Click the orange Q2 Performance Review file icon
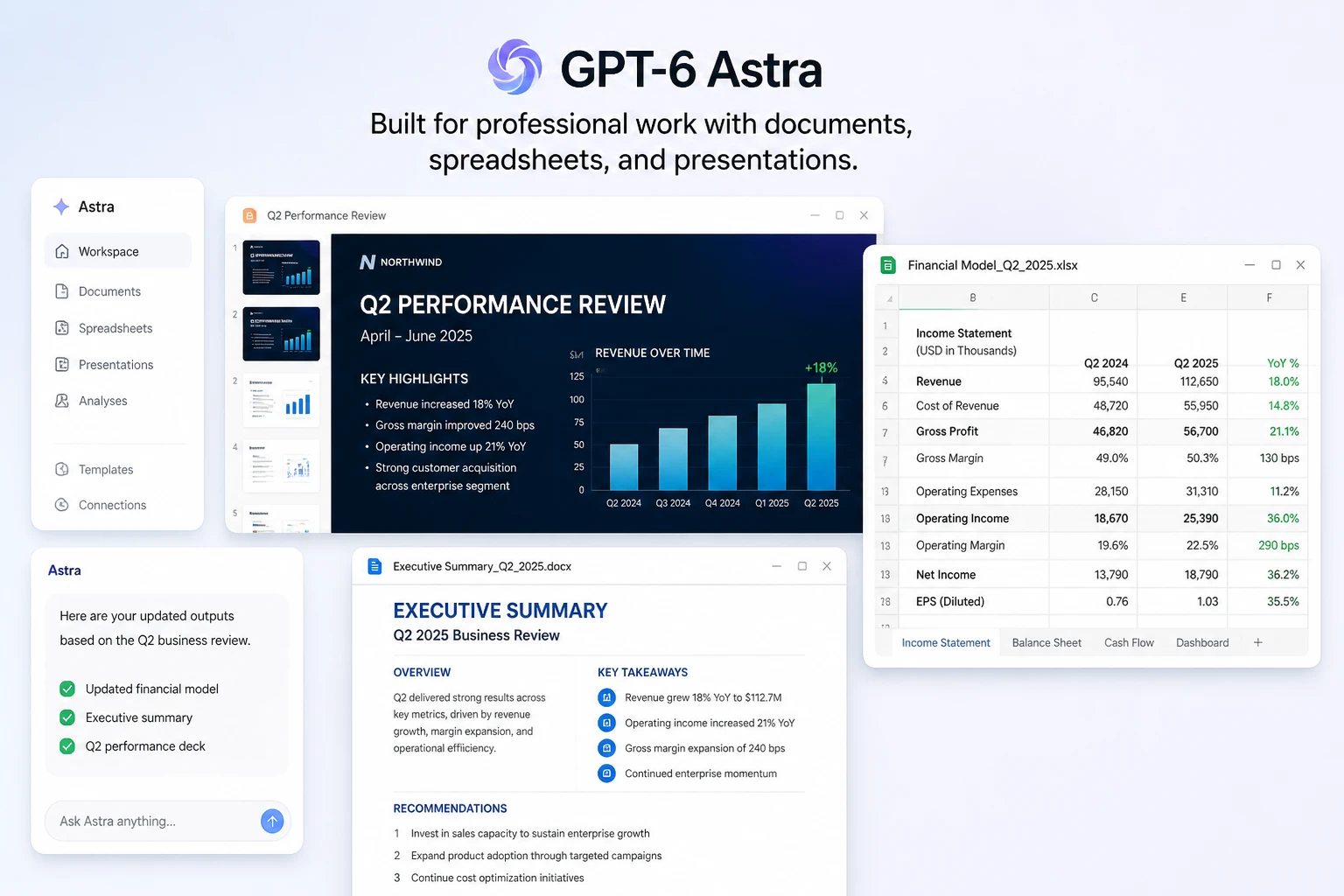The image size is (1344, 896). coord(249,215)
